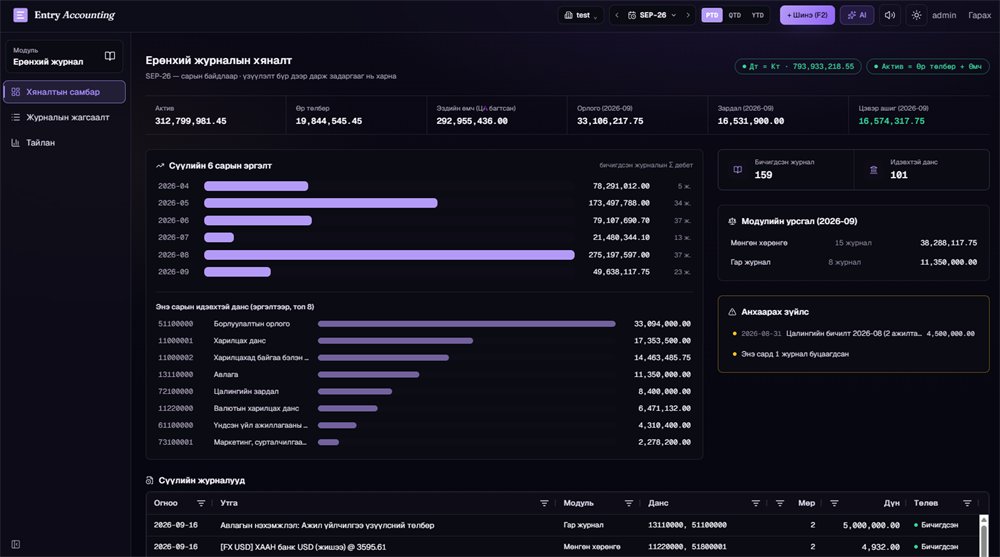Click the recent journals table vertical scrollbar
The image size is (1000, 557).
(984, 536)
